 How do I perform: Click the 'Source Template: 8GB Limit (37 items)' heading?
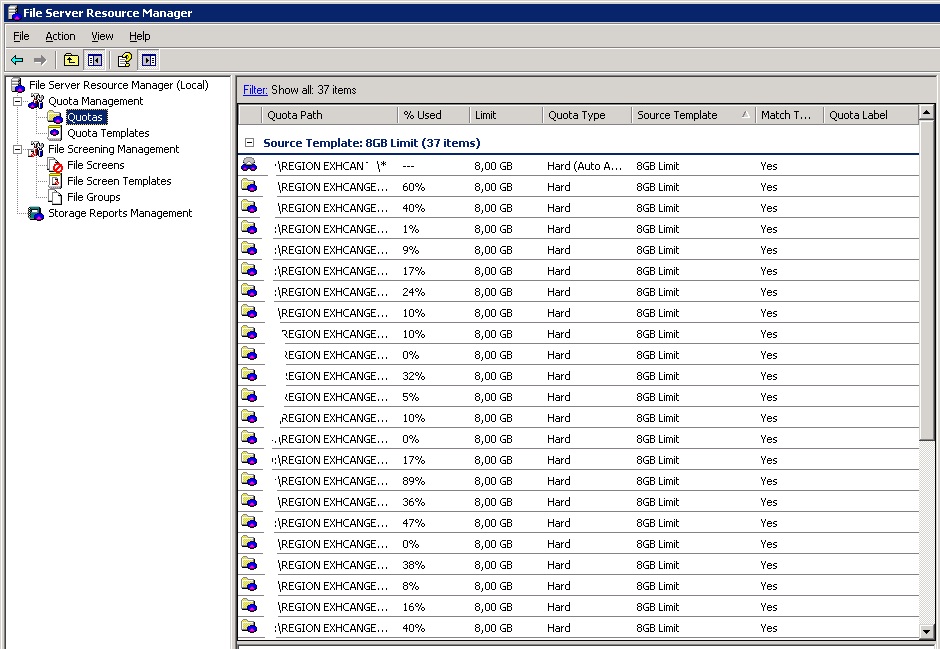click(x=372, y=143)
